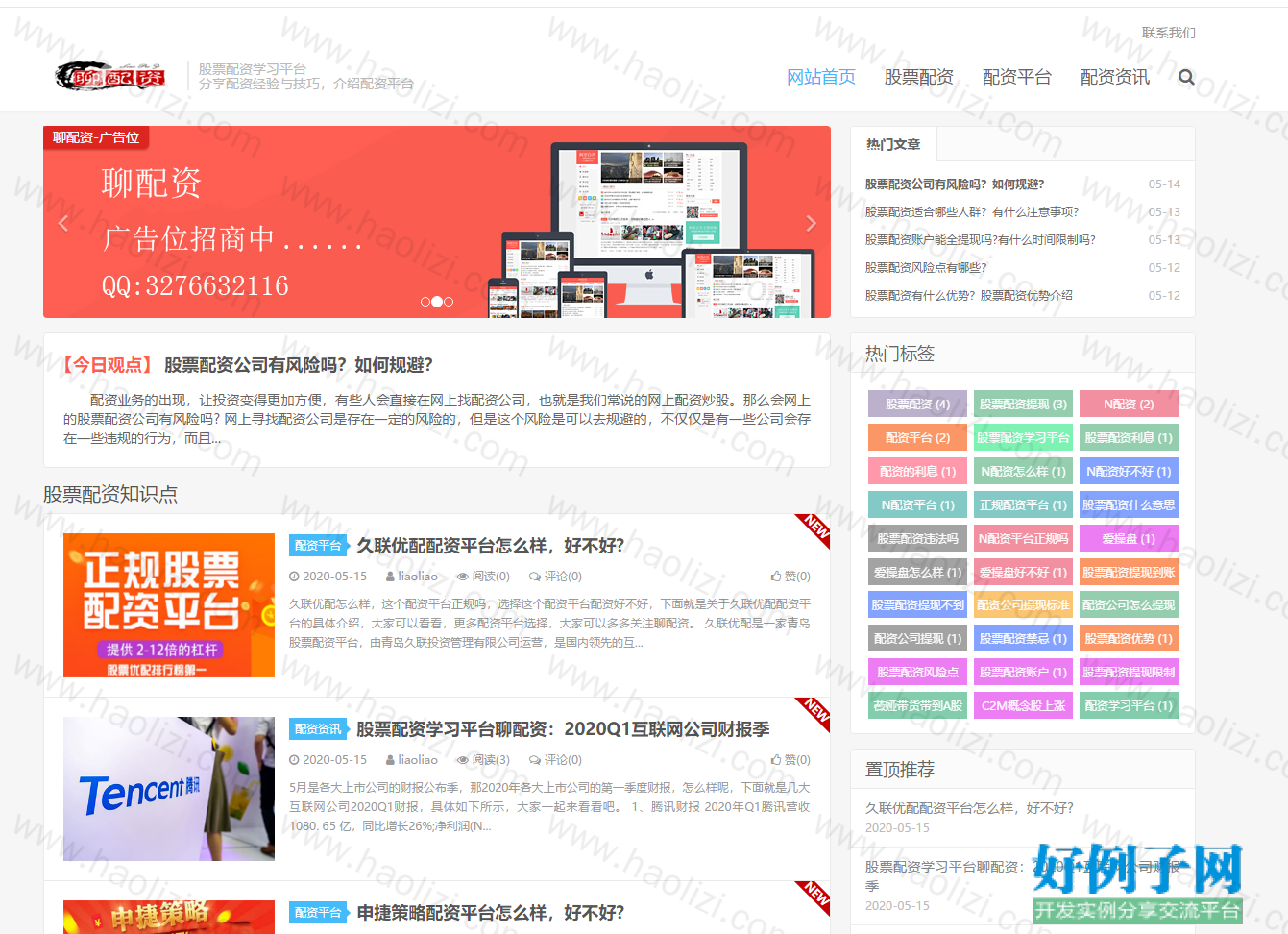
Task: Select the 配资公司提现标准 tag
Action: pyautogui.click(x=1023, y=605)
